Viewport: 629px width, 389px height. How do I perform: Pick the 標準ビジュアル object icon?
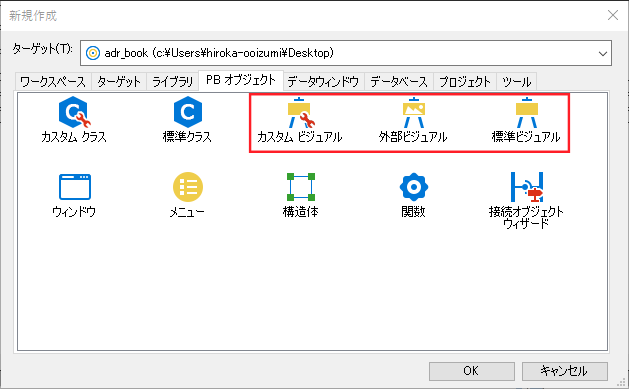click(x=526, y=113)
